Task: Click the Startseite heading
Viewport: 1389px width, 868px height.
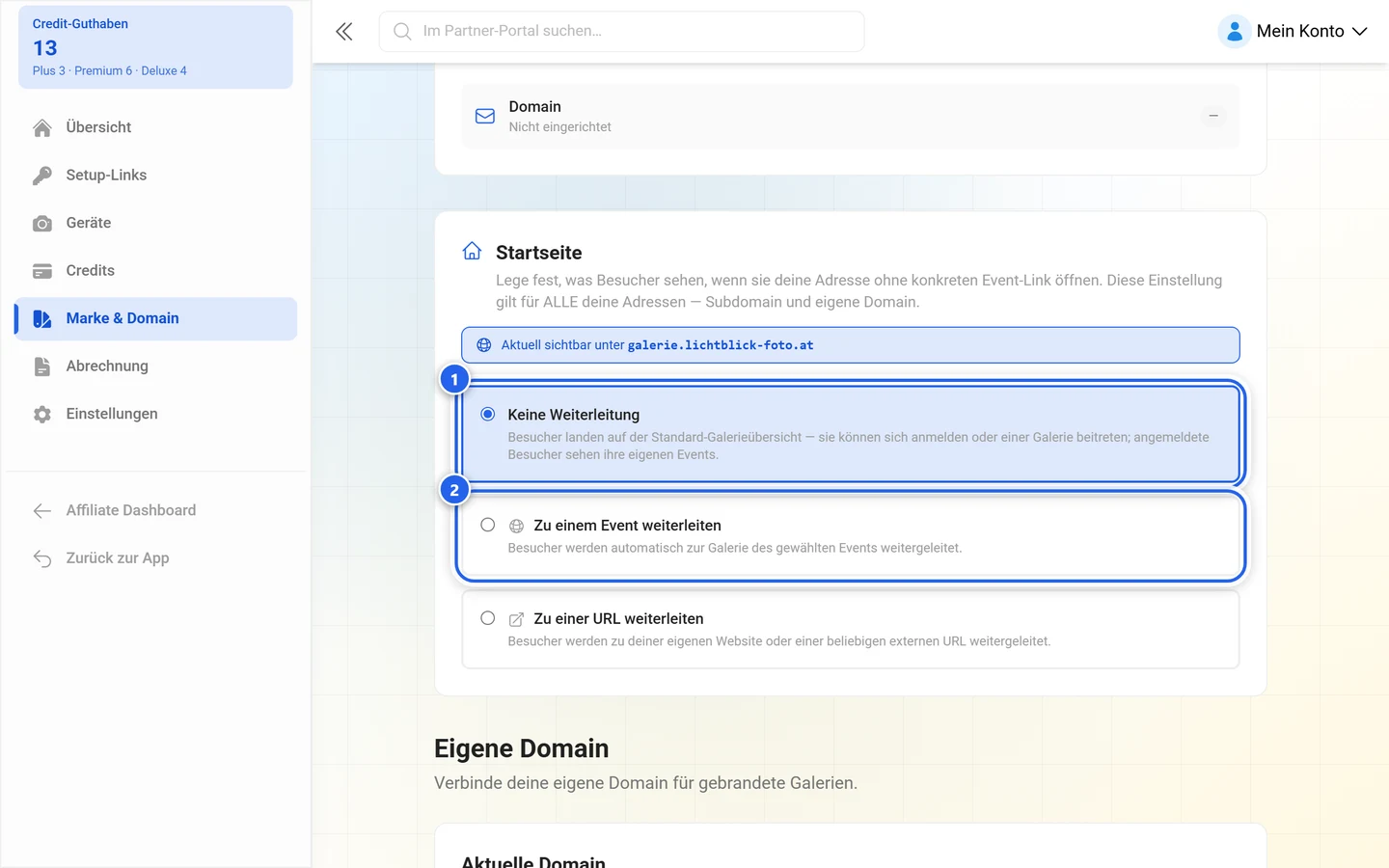Action: pos(539,253)
